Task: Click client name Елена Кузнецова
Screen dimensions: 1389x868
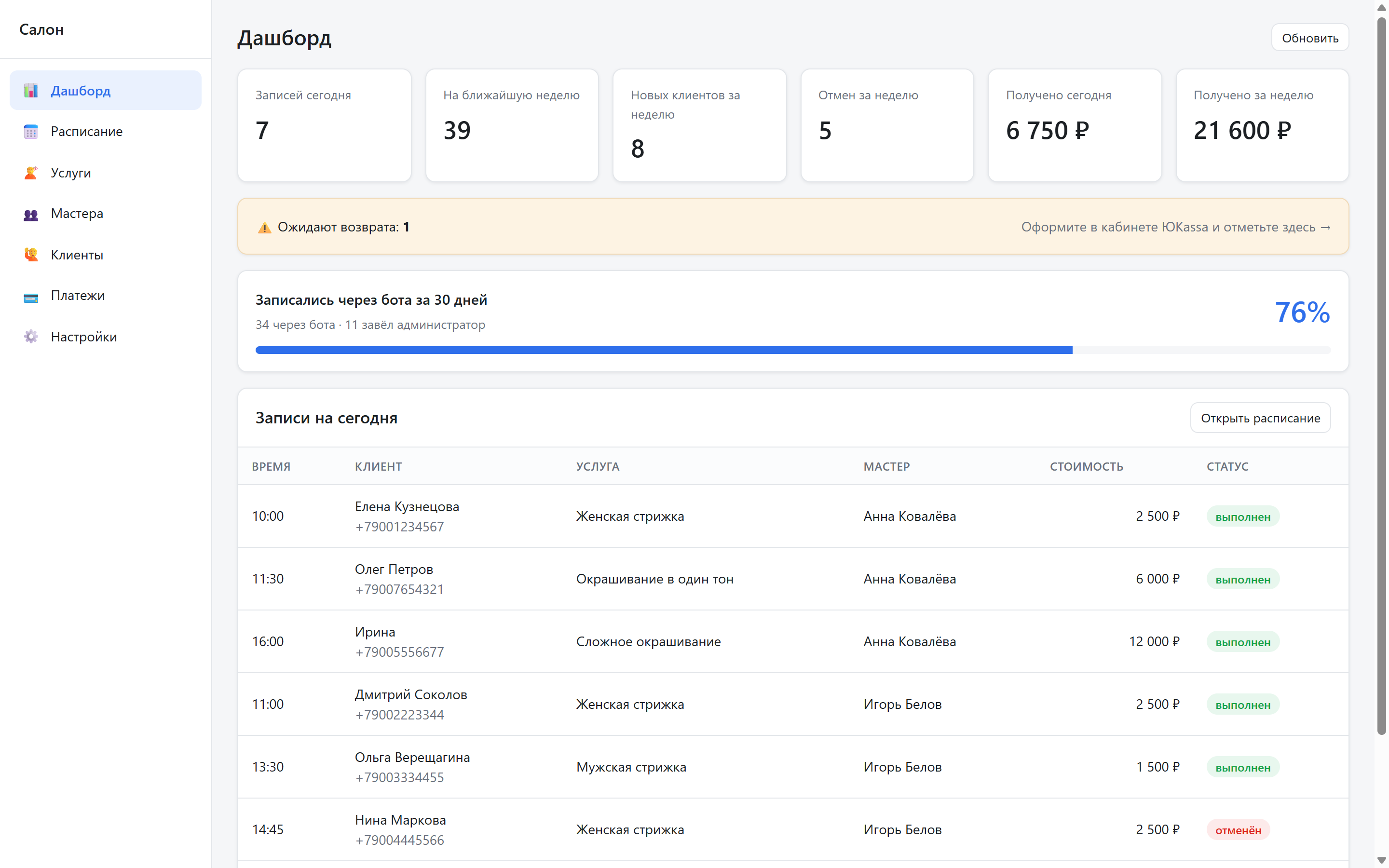Action: pyautogui.click(x=407, y=506)
